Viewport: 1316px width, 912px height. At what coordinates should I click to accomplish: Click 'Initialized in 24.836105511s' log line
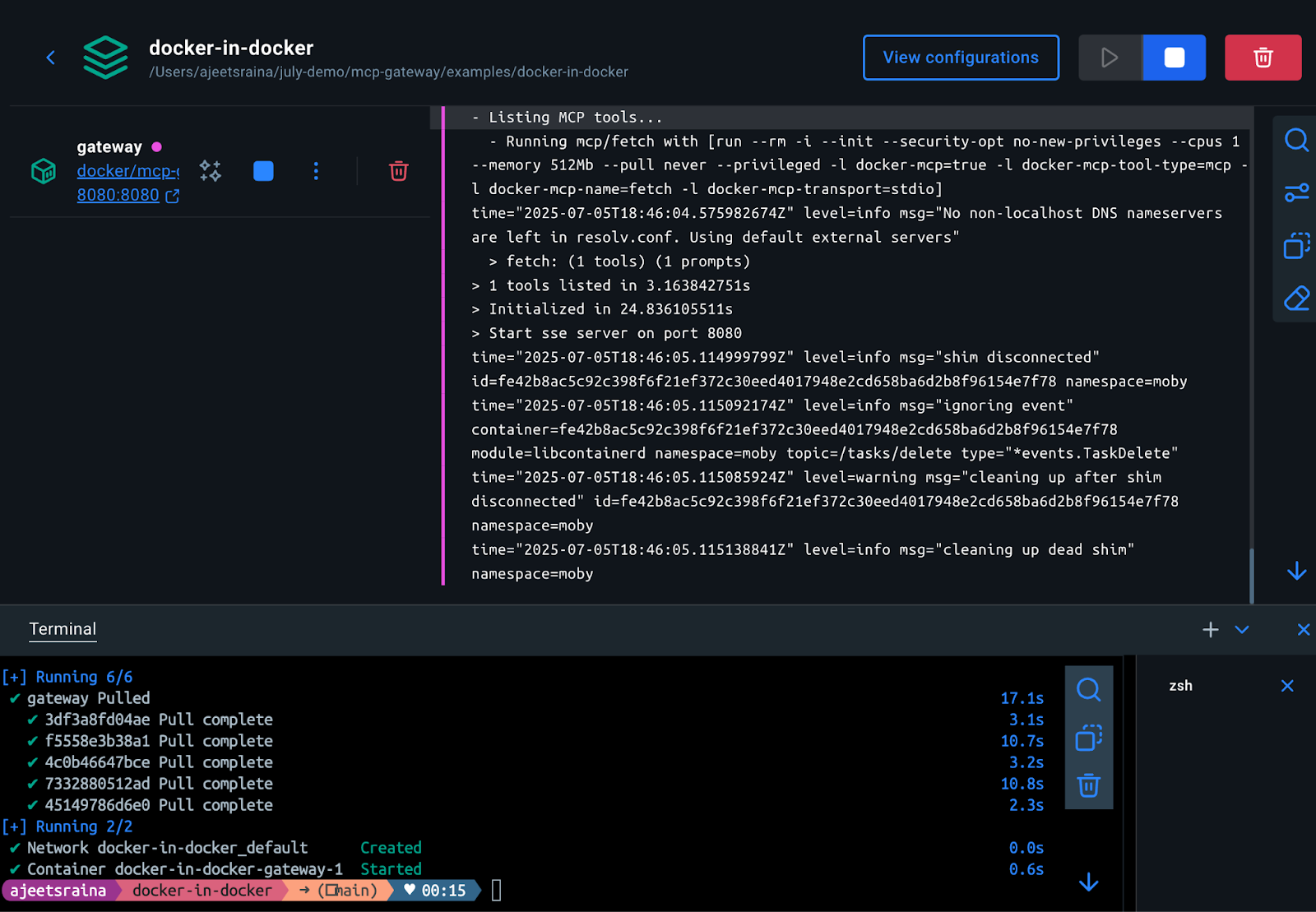pyautogui.click(x=602, y=309)
